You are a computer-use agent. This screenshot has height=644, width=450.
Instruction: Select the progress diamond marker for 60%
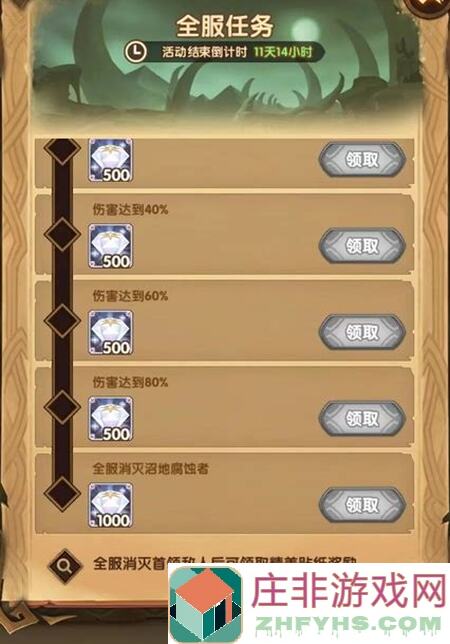[x=62, y=320]
